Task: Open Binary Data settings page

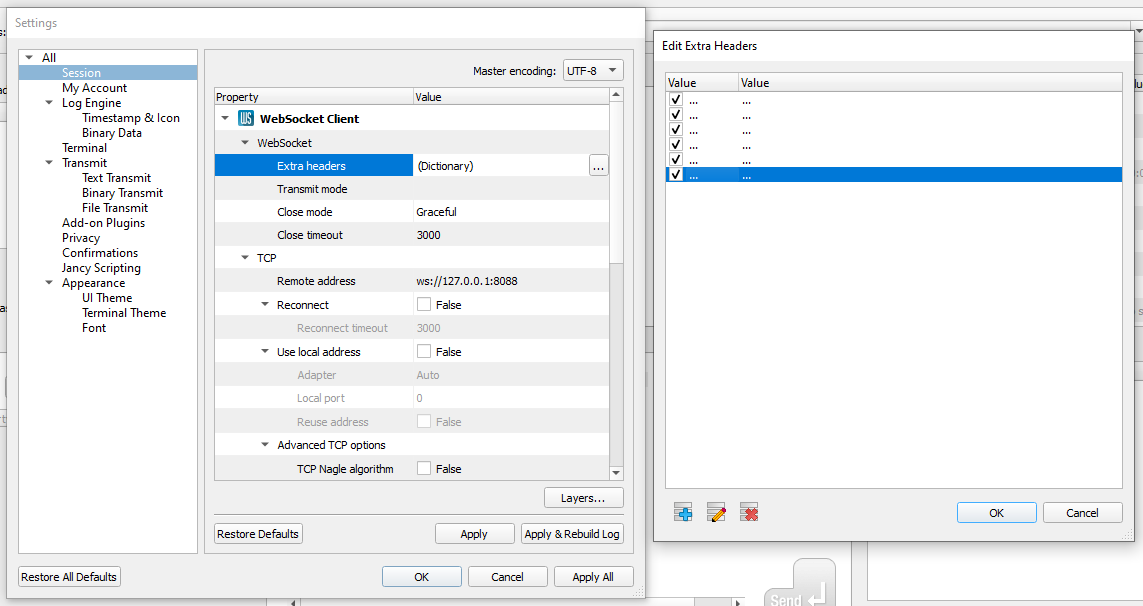Action: pos(112,133)
